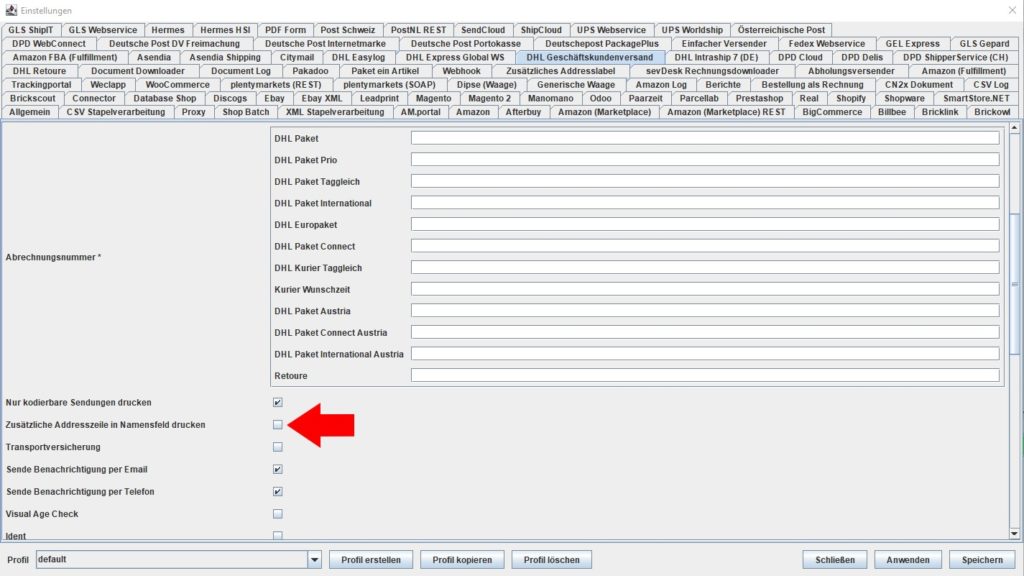Open the Prestashop tab
Screen dimensions: 1024x576
pyautogui.click(x=760, y=99)
